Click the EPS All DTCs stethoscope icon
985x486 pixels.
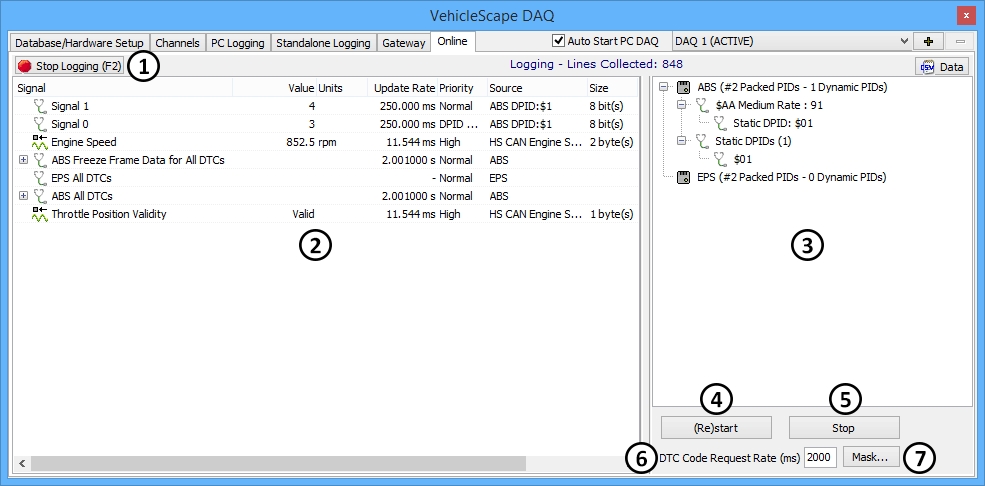point(40,178)
